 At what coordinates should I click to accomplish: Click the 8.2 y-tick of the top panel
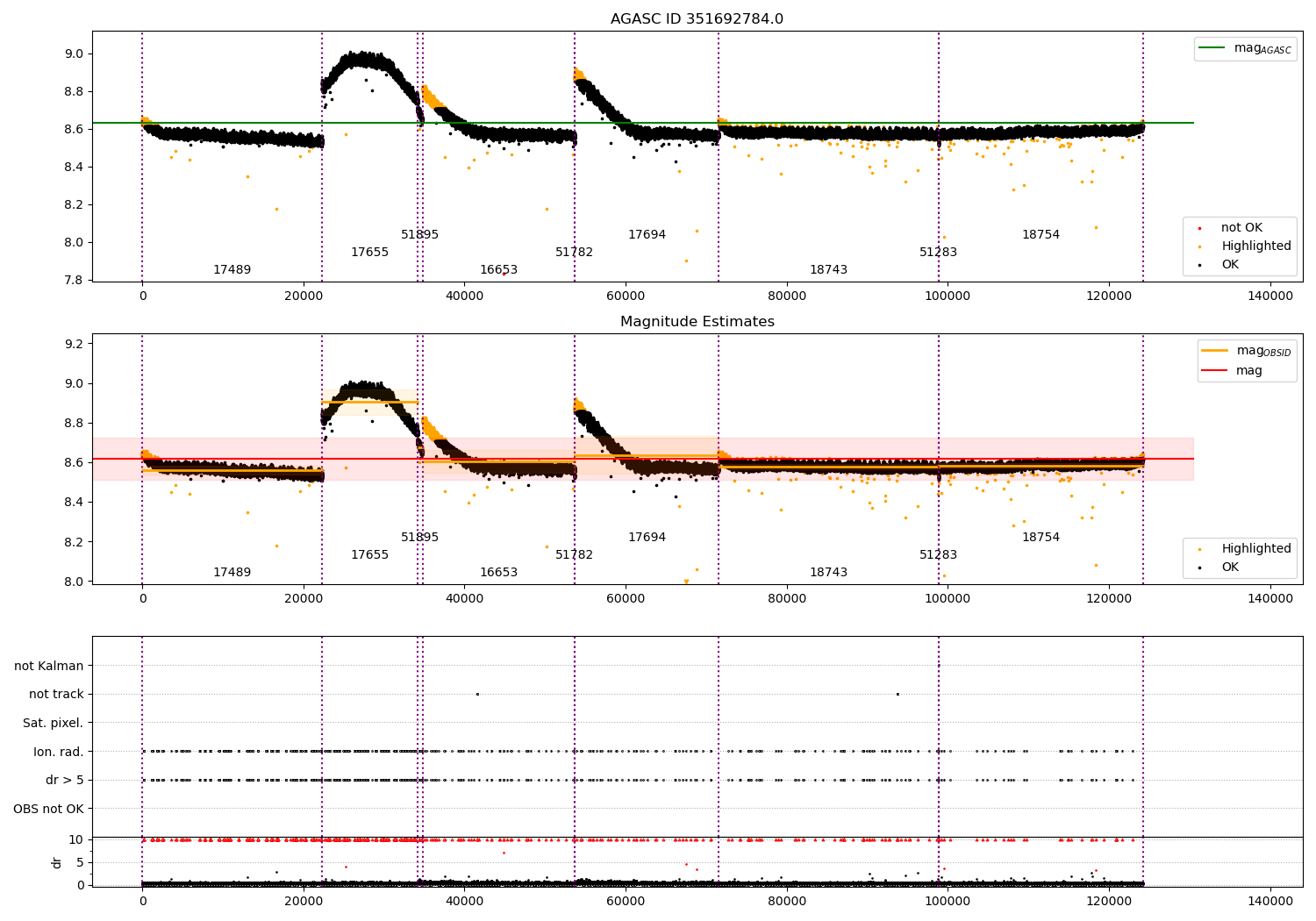74,204
